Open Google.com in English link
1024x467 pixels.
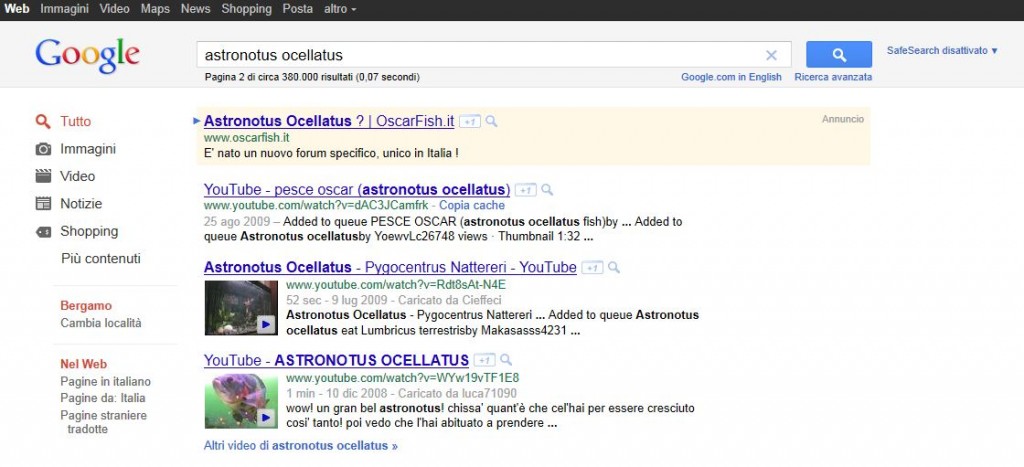(731, 77)
